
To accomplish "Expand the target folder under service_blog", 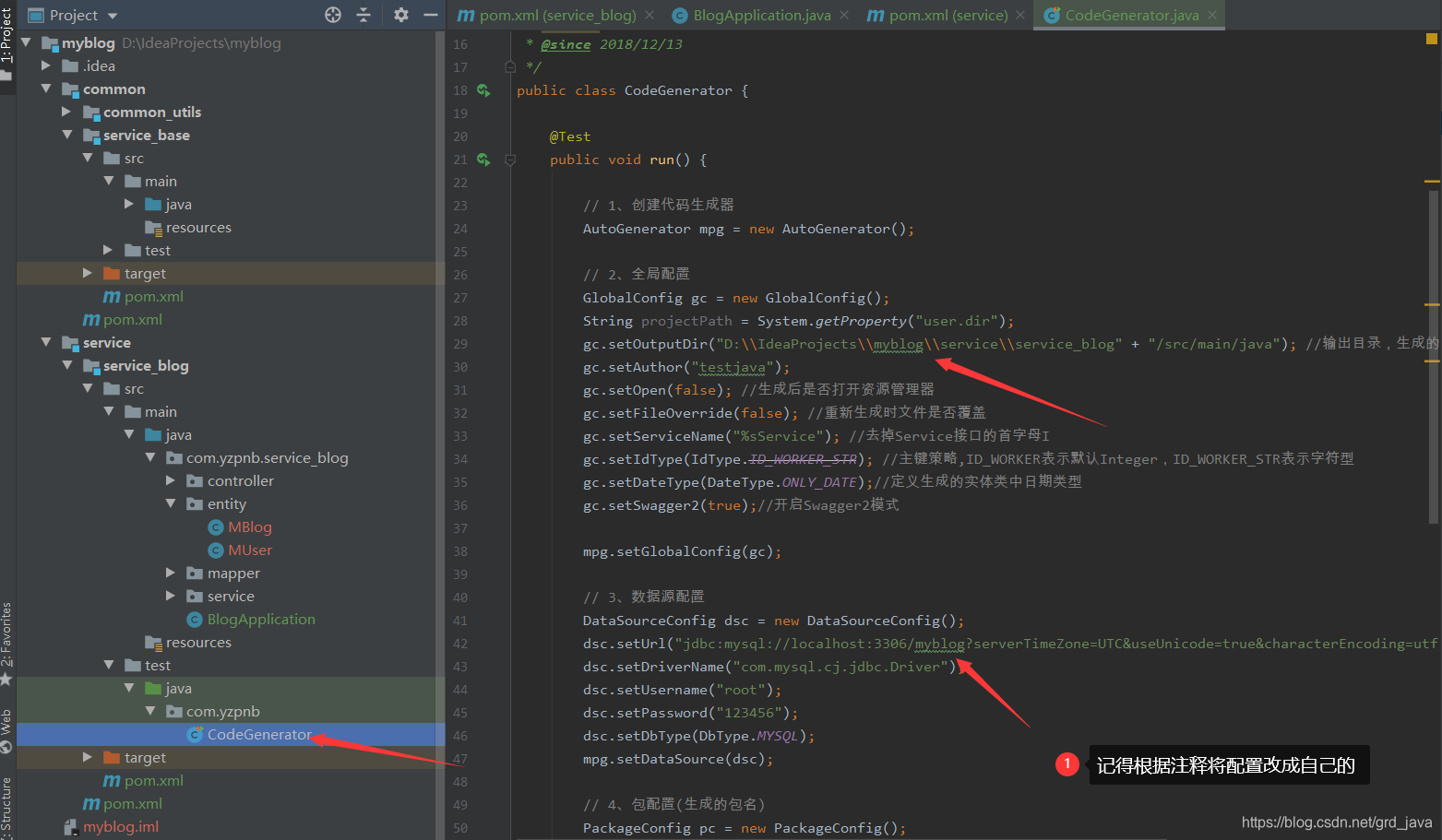I will pos(88,757).
